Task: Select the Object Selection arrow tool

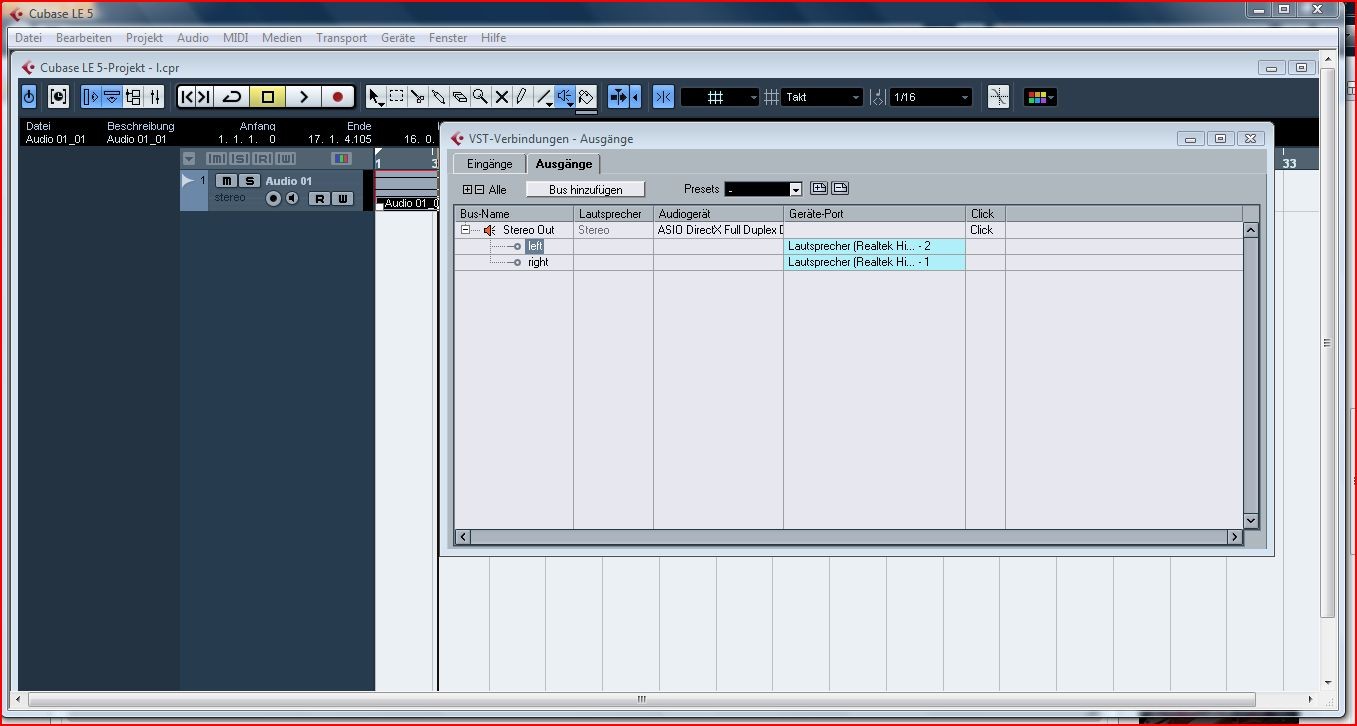Action: (376, 97)
